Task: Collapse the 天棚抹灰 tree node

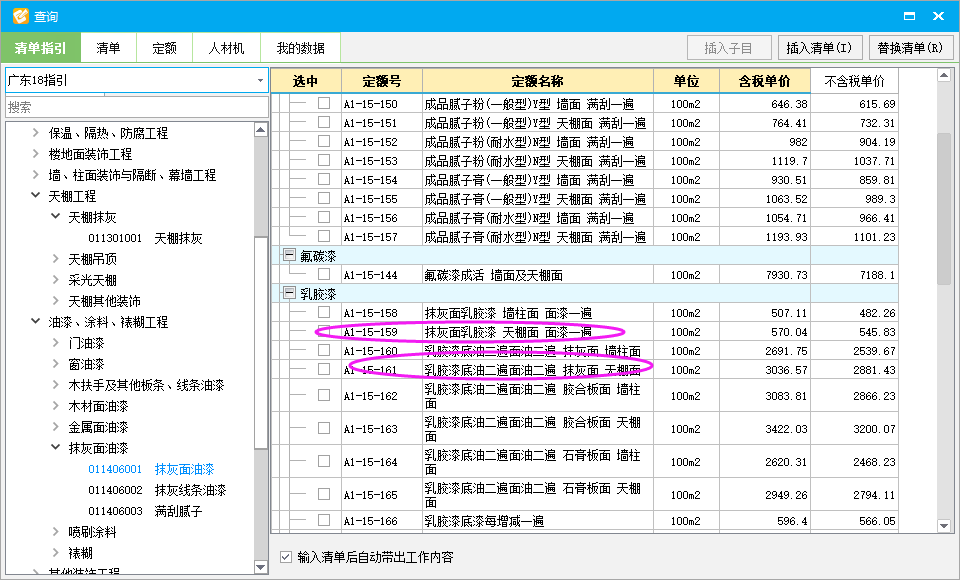Action: 56,216
